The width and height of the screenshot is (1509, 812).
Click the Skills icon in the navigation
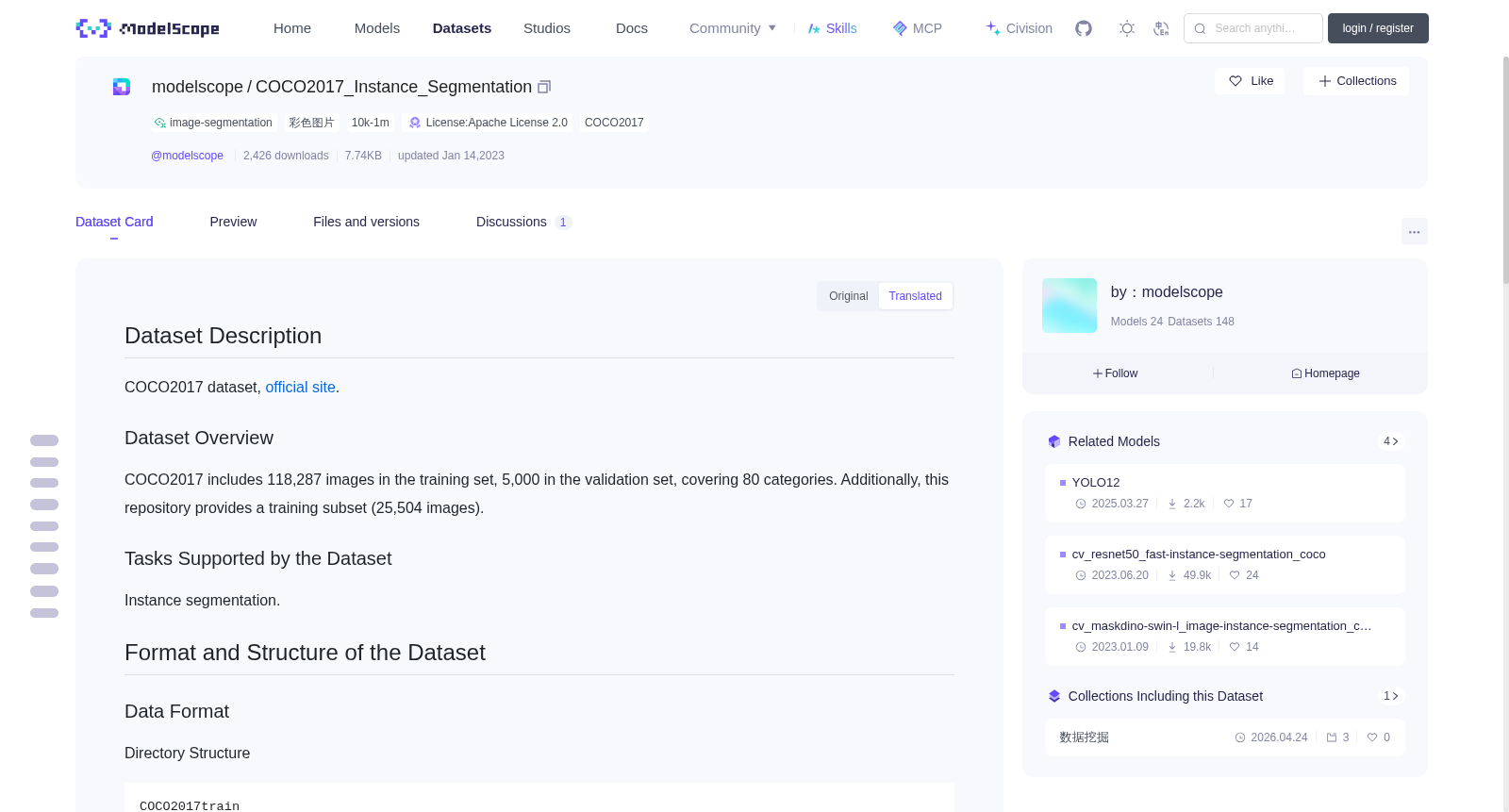814,28
